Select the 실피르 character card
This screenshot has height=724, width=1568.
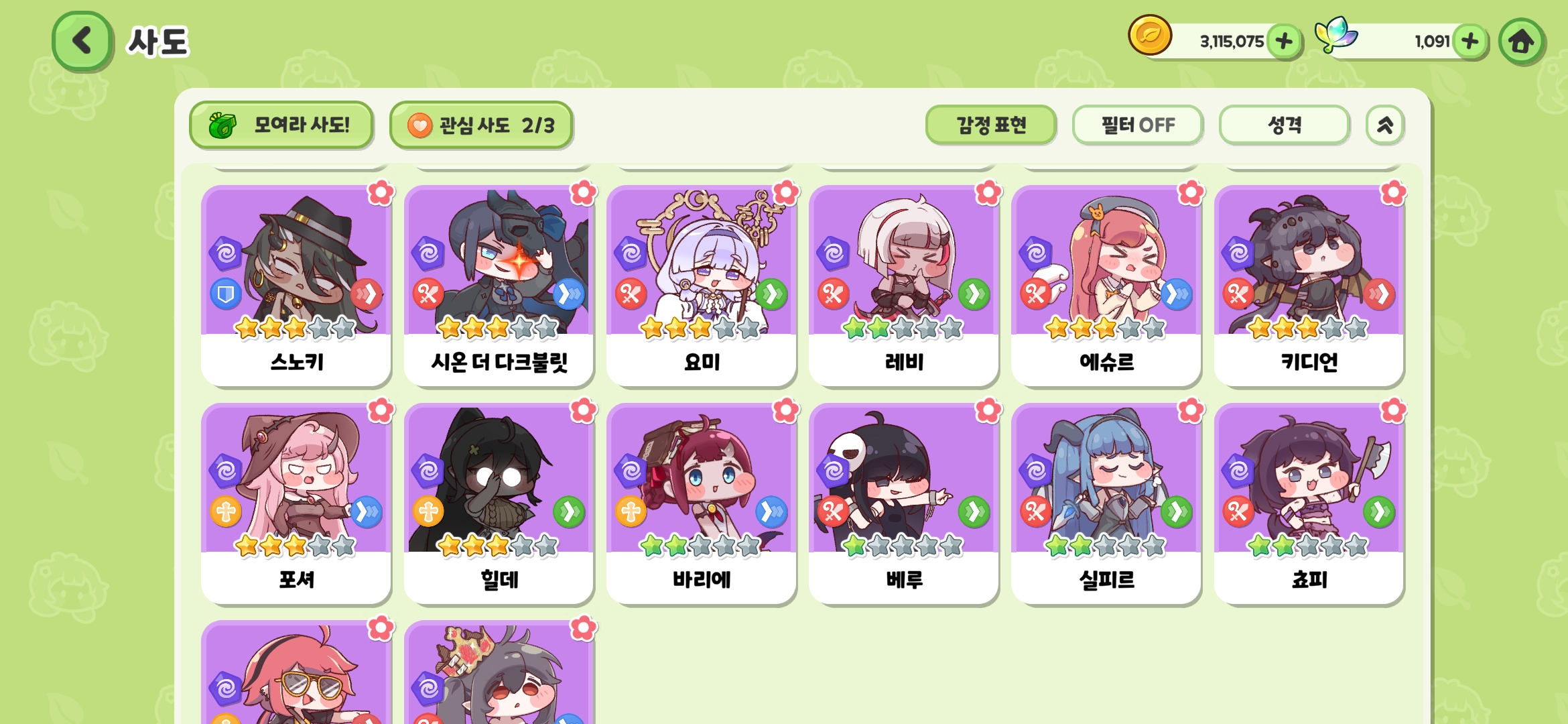(x=1106, y=503)
